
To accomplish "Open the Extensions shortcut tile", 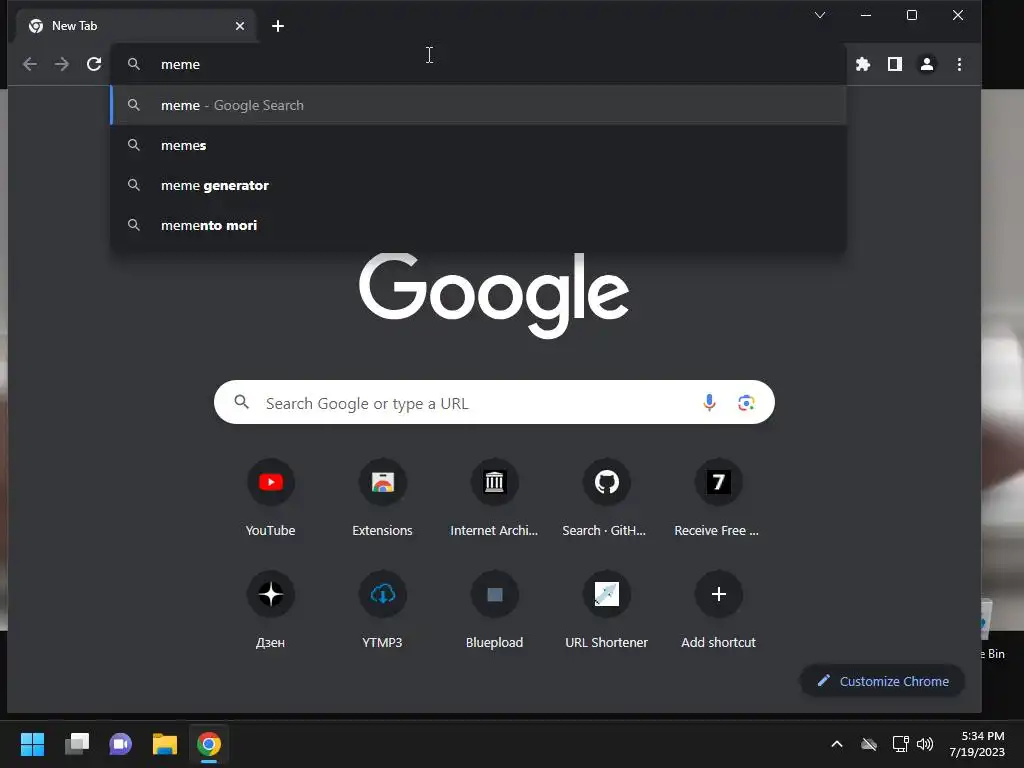I will click(x=383, y=498).
